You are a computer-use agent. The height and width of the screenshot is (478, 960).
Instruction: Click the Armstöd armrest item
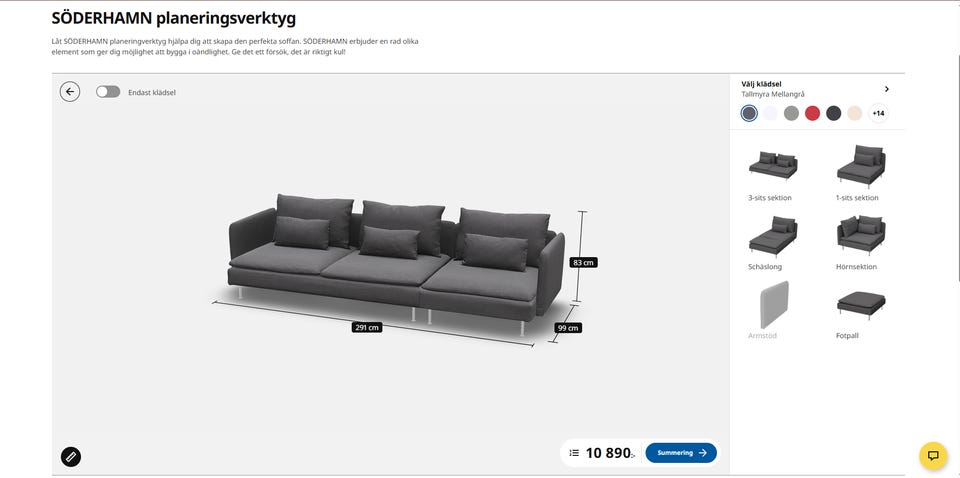pos(773,312)
